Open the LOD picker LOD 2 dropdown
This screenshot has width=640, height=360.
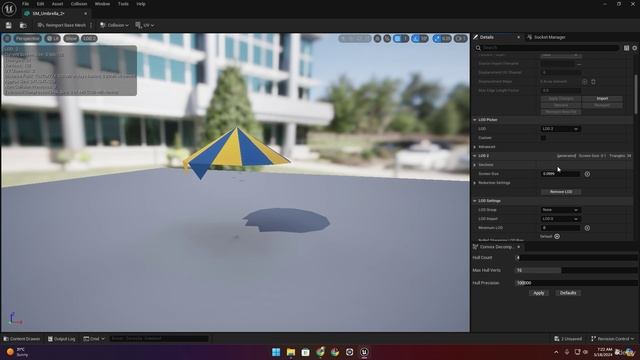[x=560, y=129]
